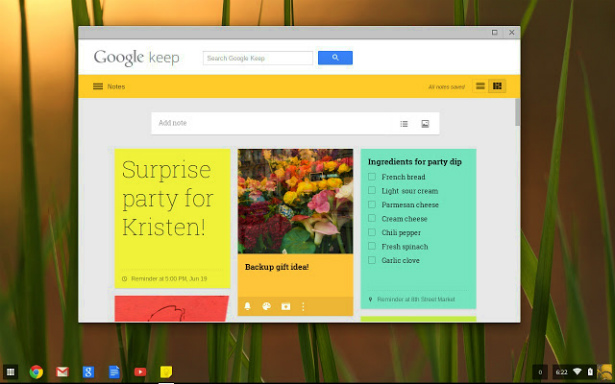
Task: Maximize the Keep window
Action: click(x=495, y=33)
